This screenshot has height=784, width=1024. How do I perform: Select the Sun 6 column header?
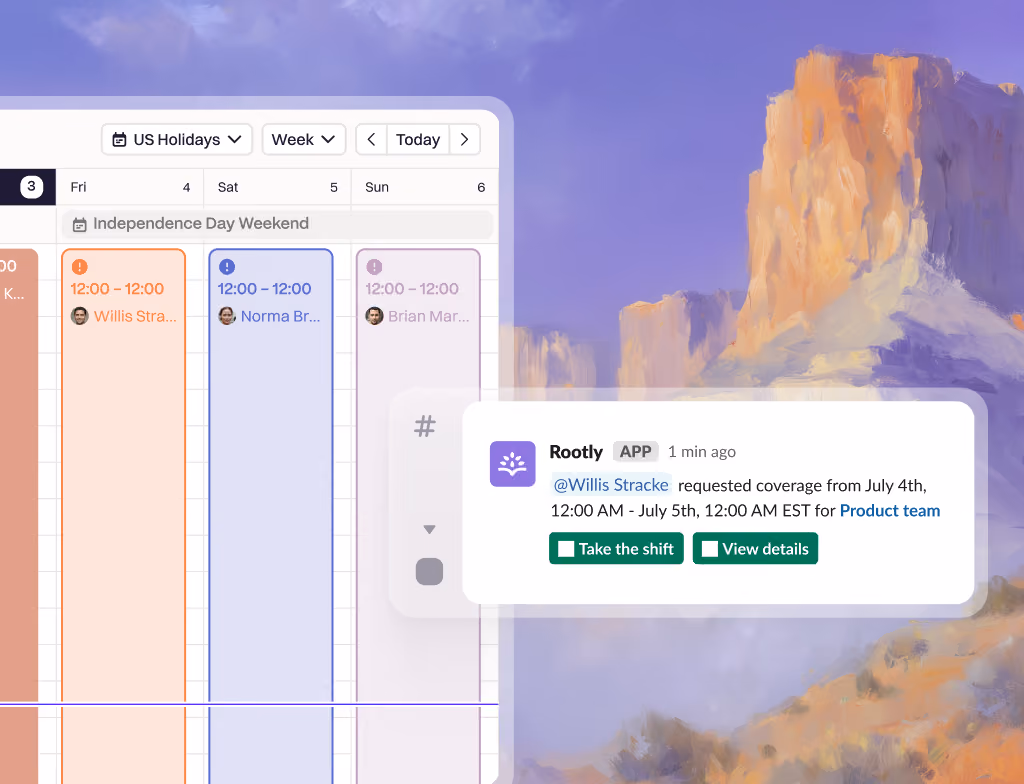pyautogui.click(x=425, y=188)
